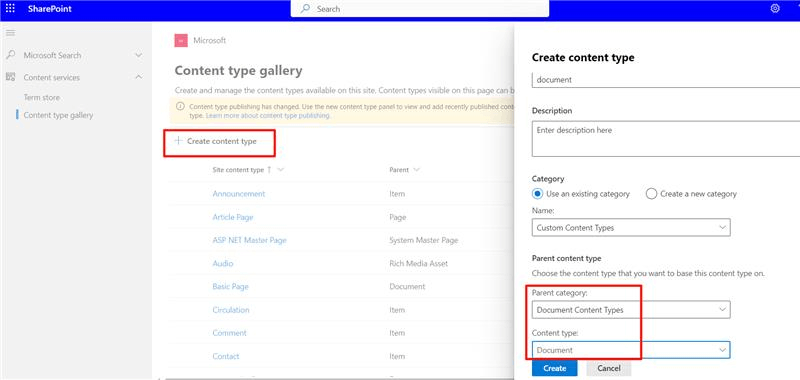Click the Create button
The width and height of the screenshot is (800, 380).
tap(555, 368)
